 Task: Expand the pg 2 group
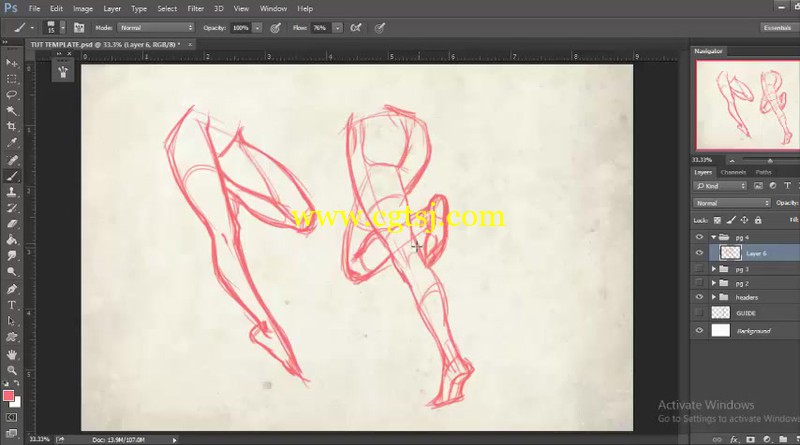click(714, 283)
